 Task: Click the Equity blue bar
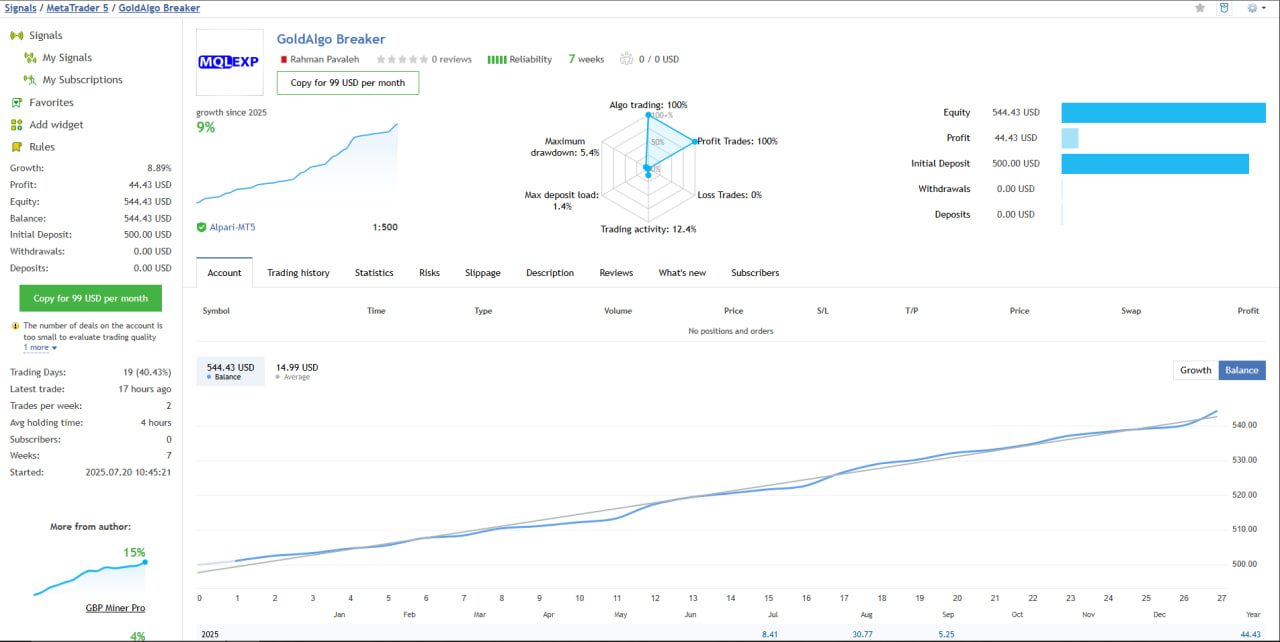coord(1159,113)
